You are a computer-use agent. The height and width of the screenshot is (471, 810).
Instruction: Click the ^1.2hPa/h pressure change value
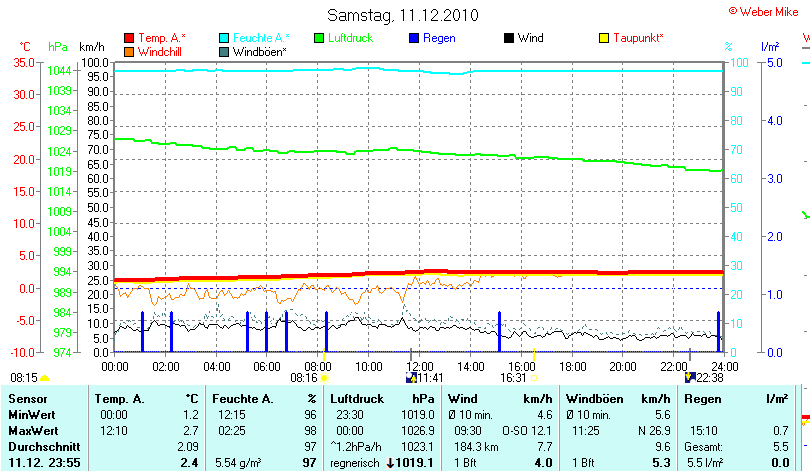tap(356, 447)
